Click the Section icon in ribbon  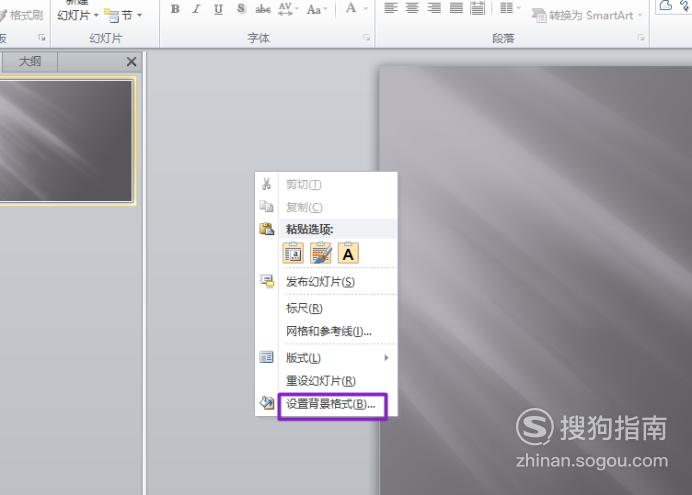112,15
